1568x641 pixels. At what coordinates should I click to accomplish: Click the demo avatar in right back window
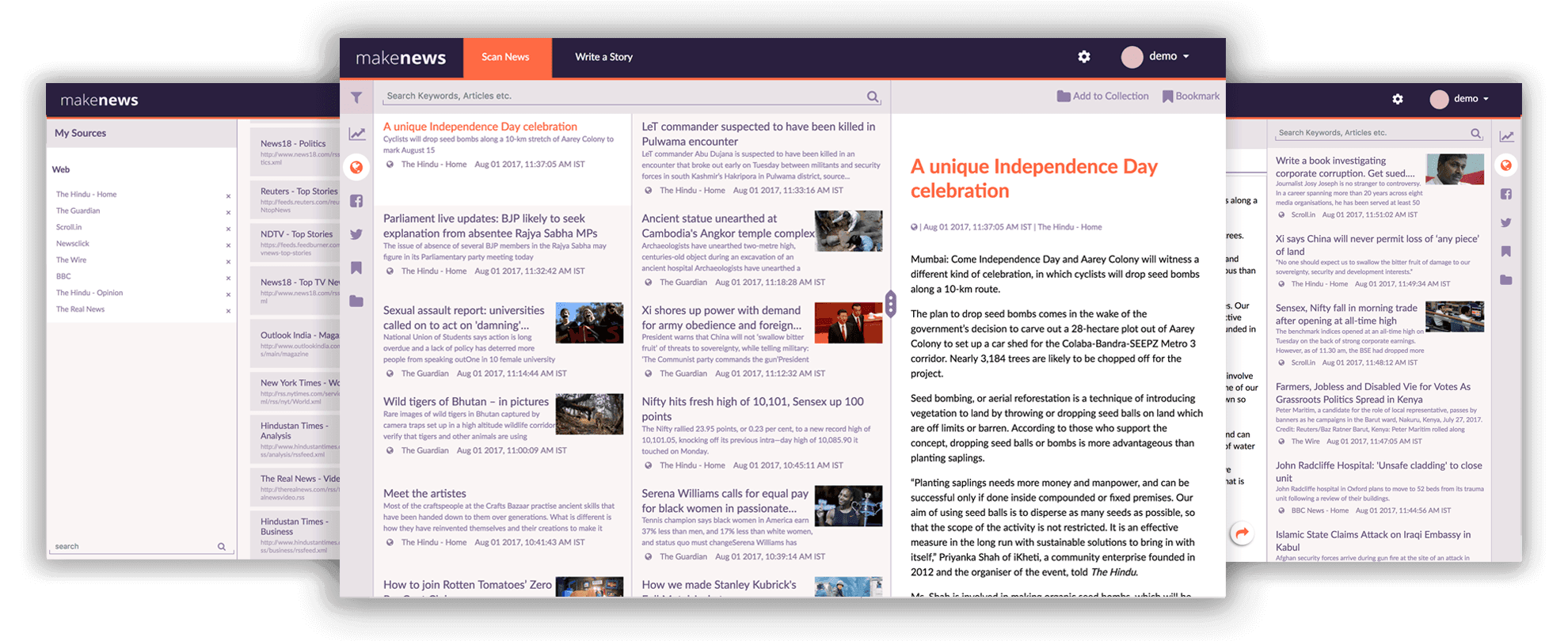1439,99
